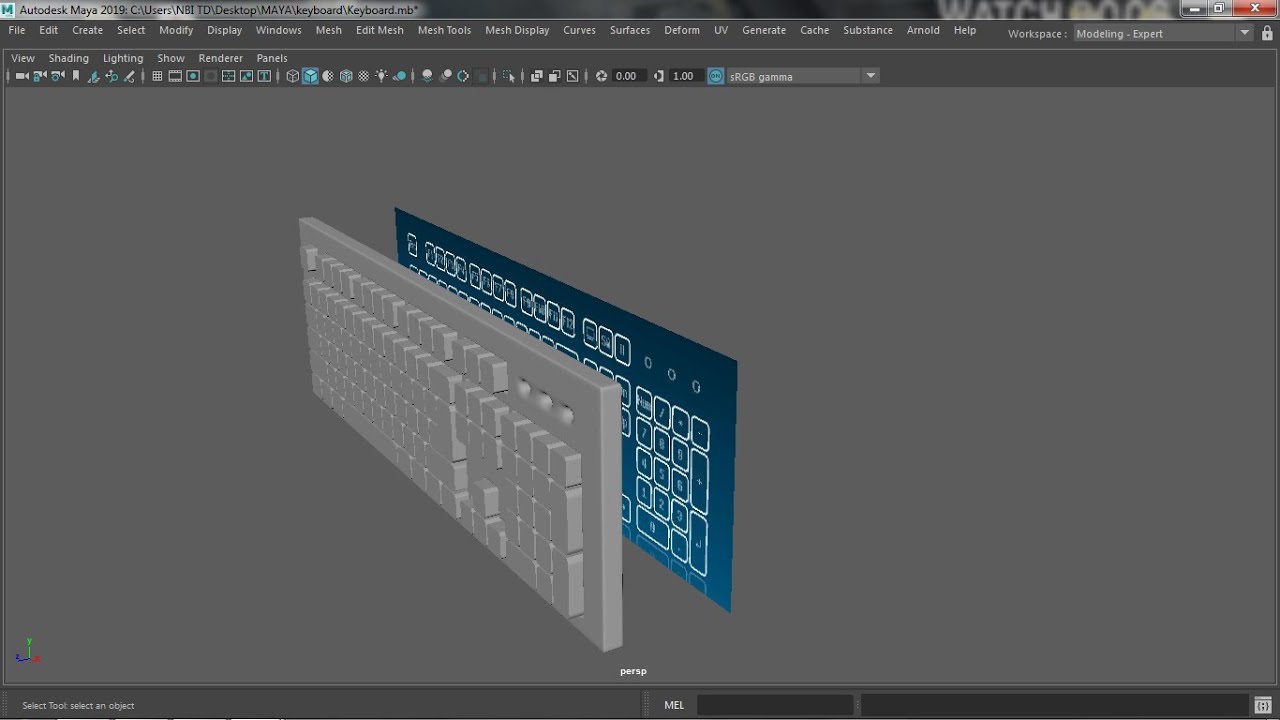The height and width of the screenshot is (720, 1280).
Task: Click the MEL command input field
Action: point(775,705)
